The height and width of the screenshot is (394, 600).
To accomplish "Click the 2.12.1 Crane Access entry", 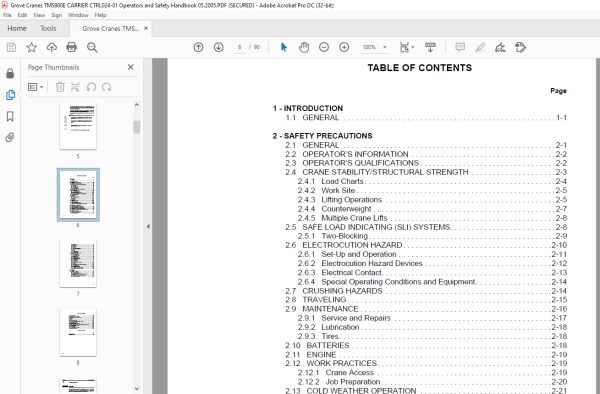I will coord(432,373).
